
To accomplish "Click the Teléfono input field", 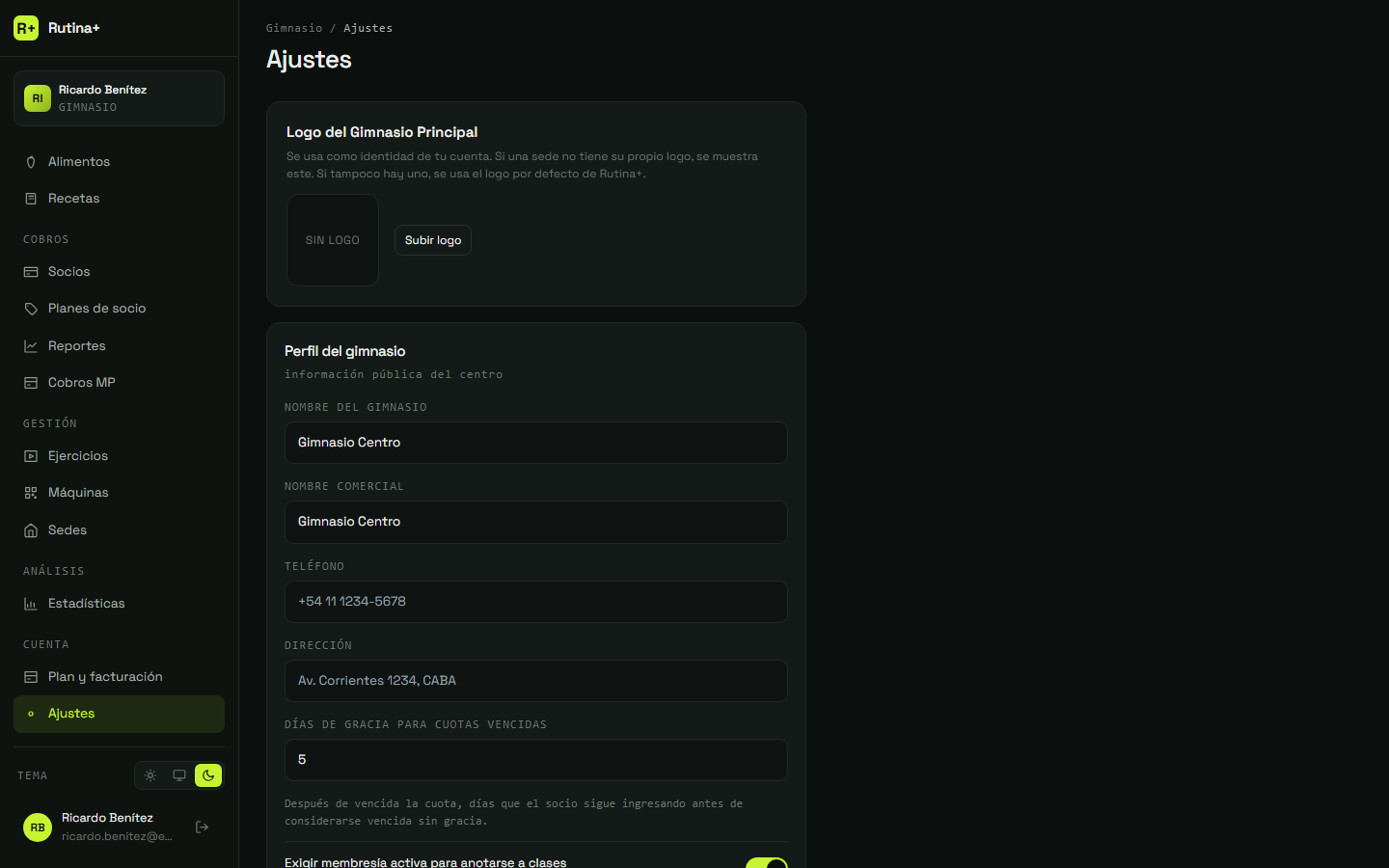I will (536, 602).
